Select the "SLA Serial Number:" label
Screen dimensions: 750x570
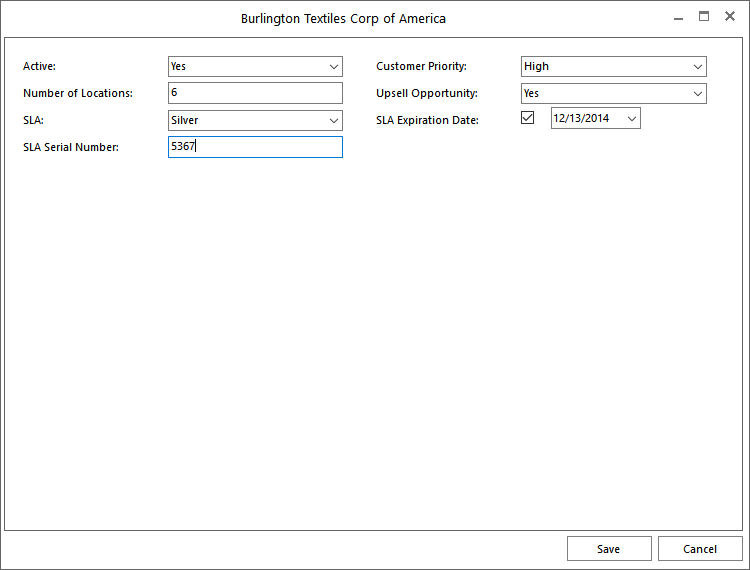[70, 148]
